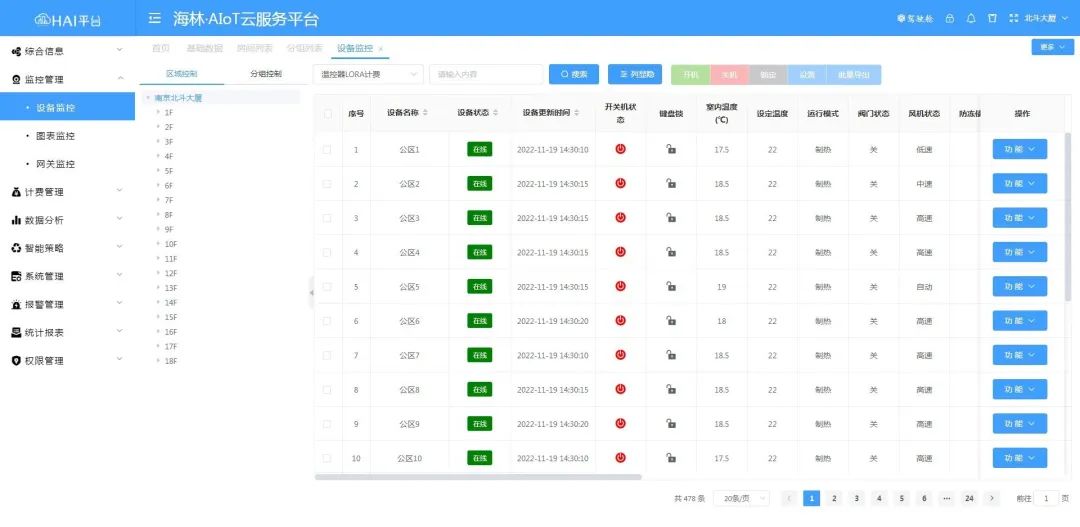Open the 温控器LORA计费 device type dropdown
The image size is (1080, 527).
coord(368,74)
